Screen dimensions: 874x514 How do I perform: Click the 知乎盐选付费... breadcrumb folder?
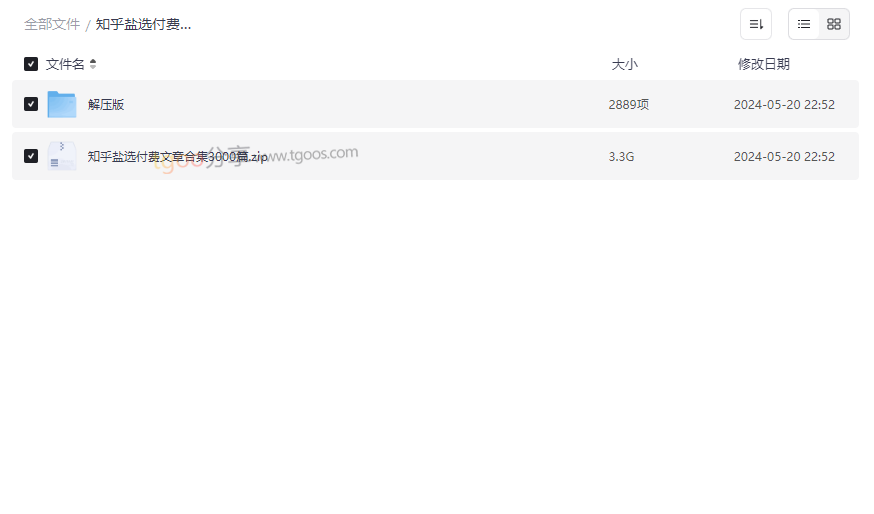[143, 25]
